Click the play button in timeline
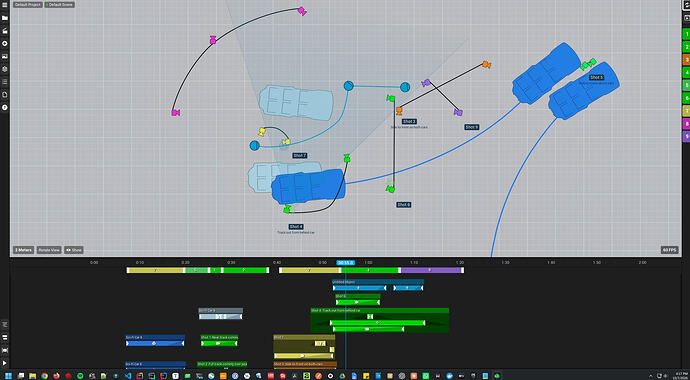Screen dimensions: 690x380 pos(5,363)
